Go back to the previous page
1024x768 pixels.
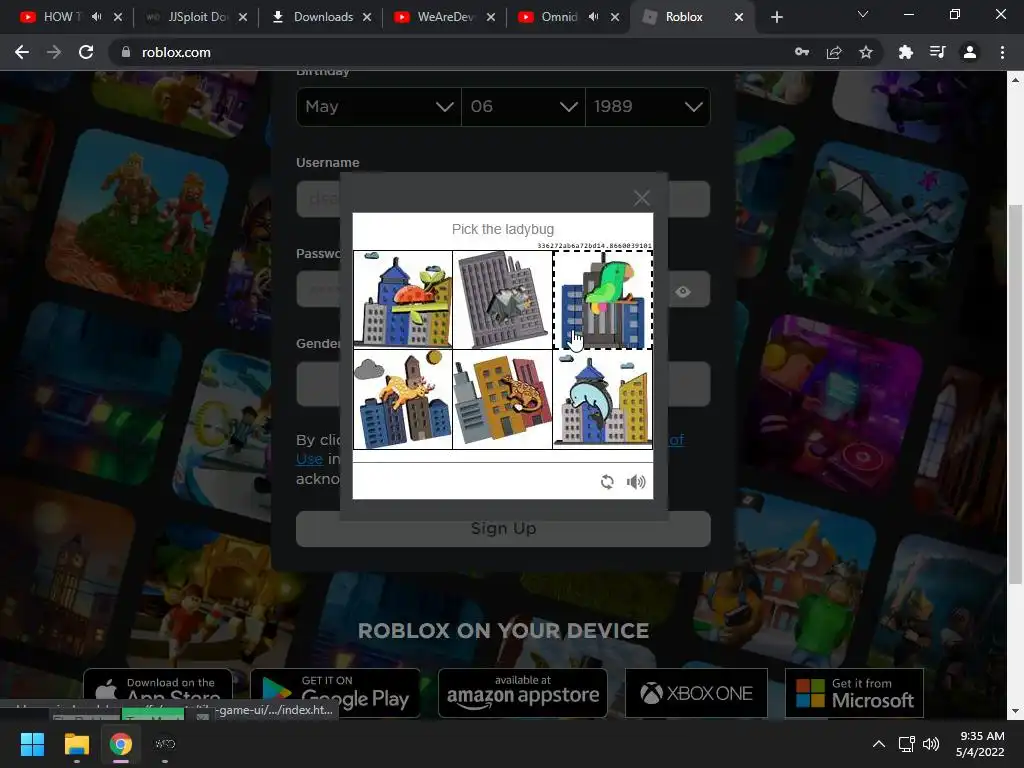[22, 52]
